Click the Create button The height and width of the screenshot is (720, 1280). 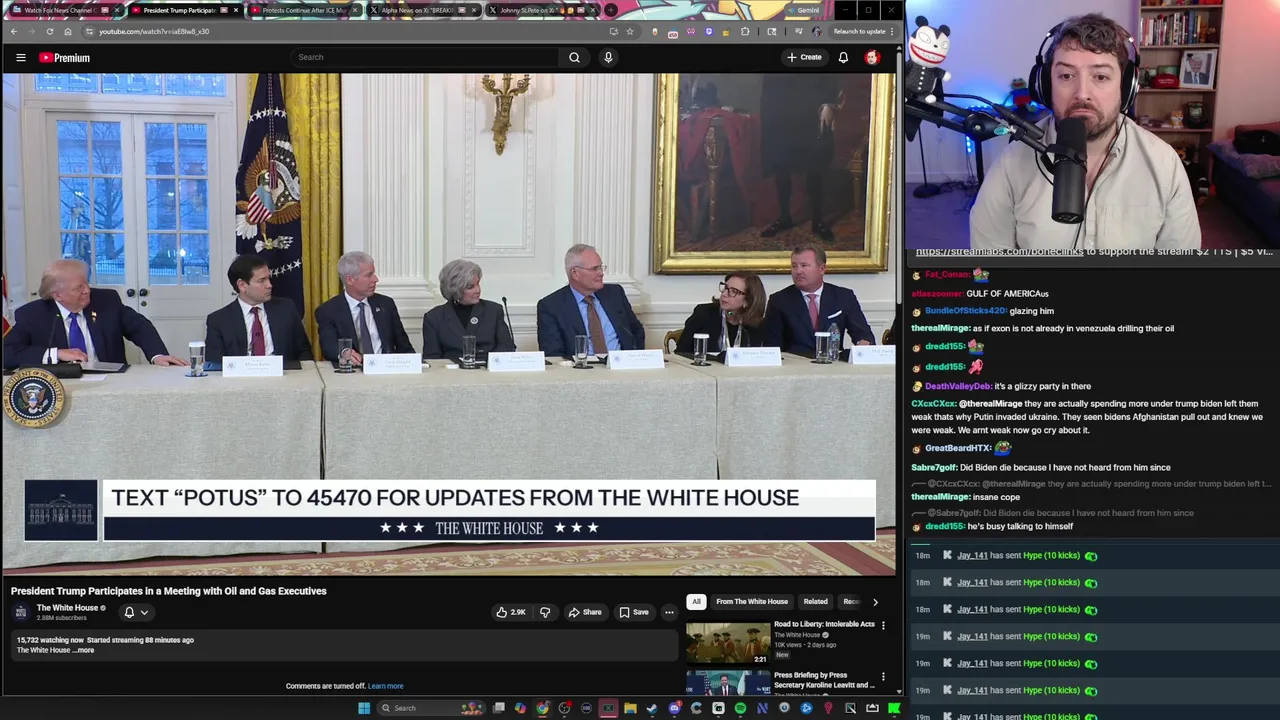click(x=804, y=57)
